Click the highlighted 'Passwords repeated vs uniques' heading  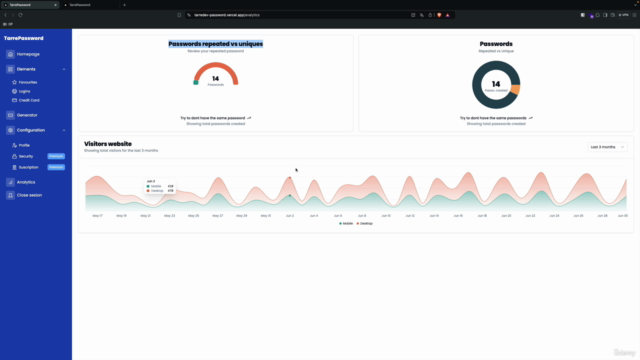(216, 44)
